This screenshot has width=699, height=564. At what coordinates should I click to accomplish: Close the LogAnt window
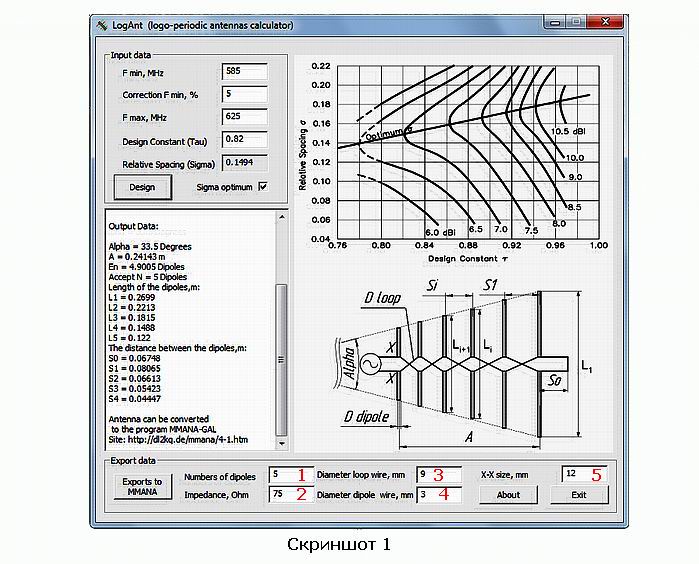click(605, 22)
